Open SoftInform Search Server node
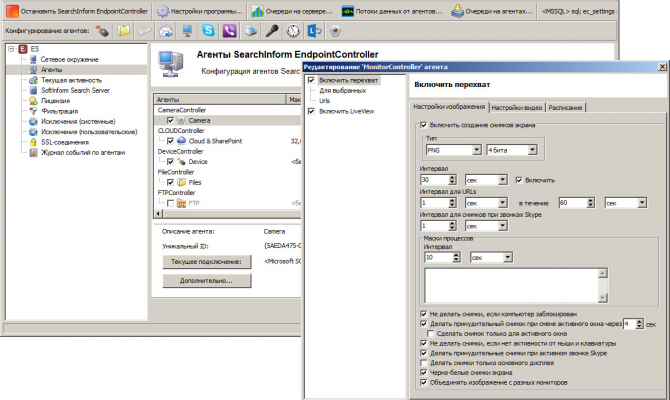The image size is (670, 400). [75, 90]
